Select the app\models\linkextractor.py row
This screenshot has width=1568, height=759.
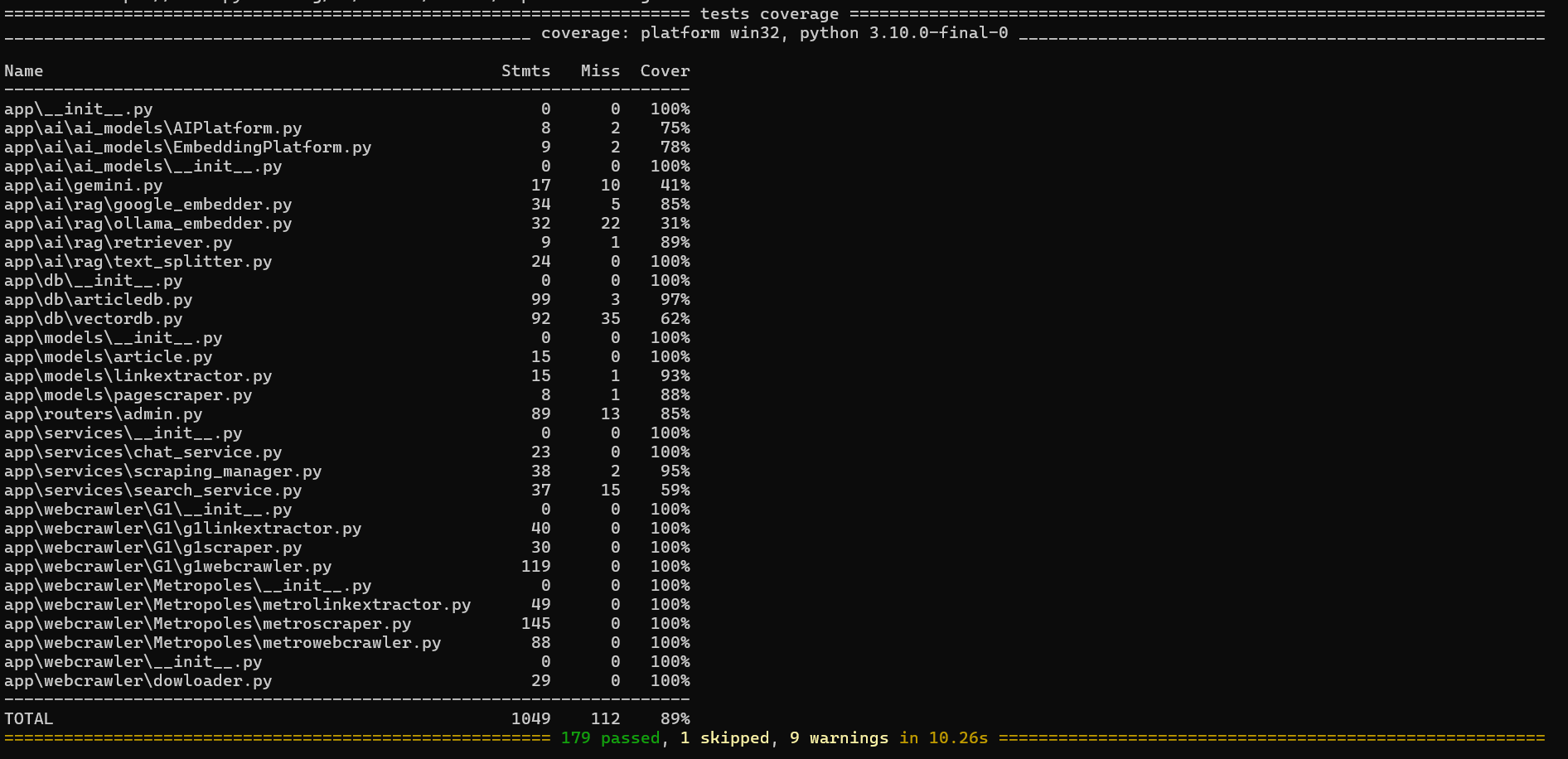pos(138,375)
